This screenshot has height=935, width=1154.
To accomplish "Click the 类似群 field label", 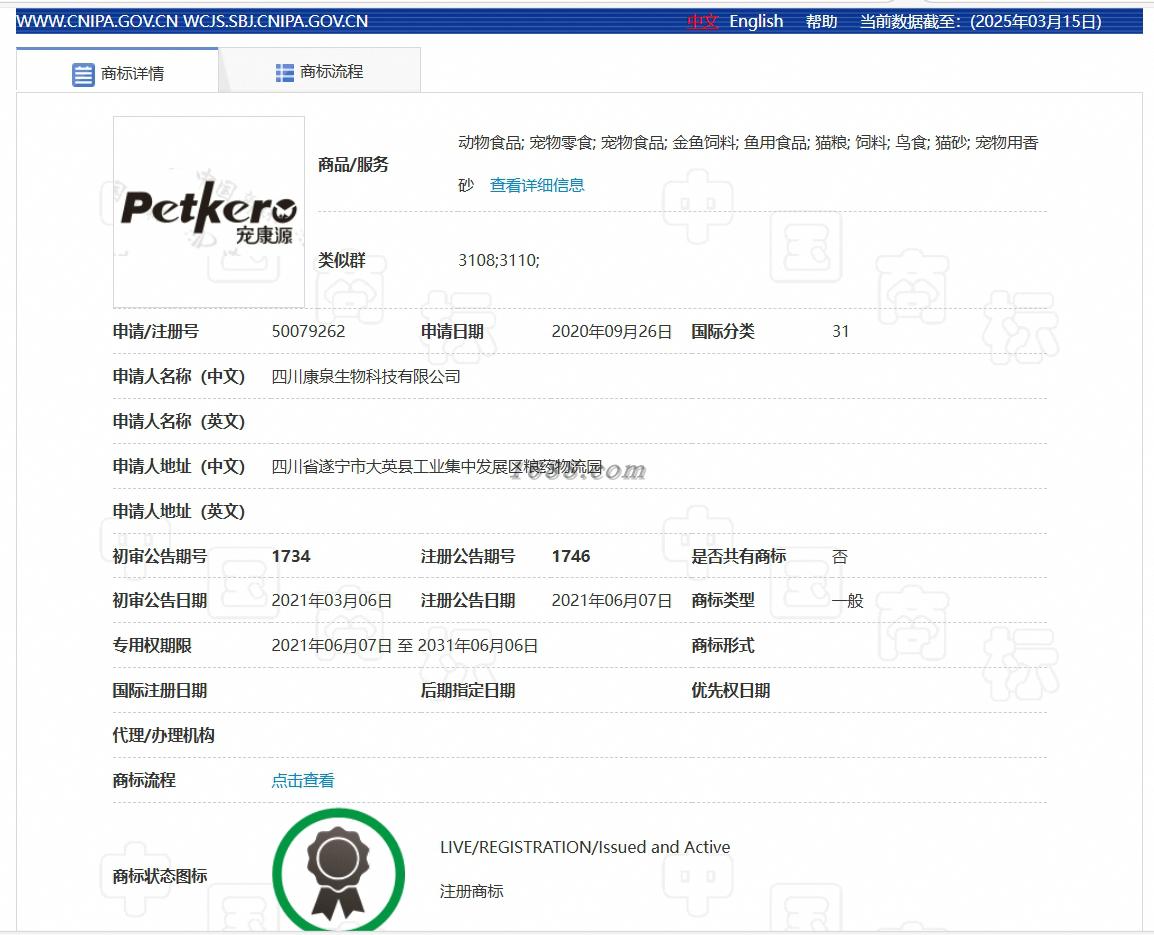I will tap(341, 261).
